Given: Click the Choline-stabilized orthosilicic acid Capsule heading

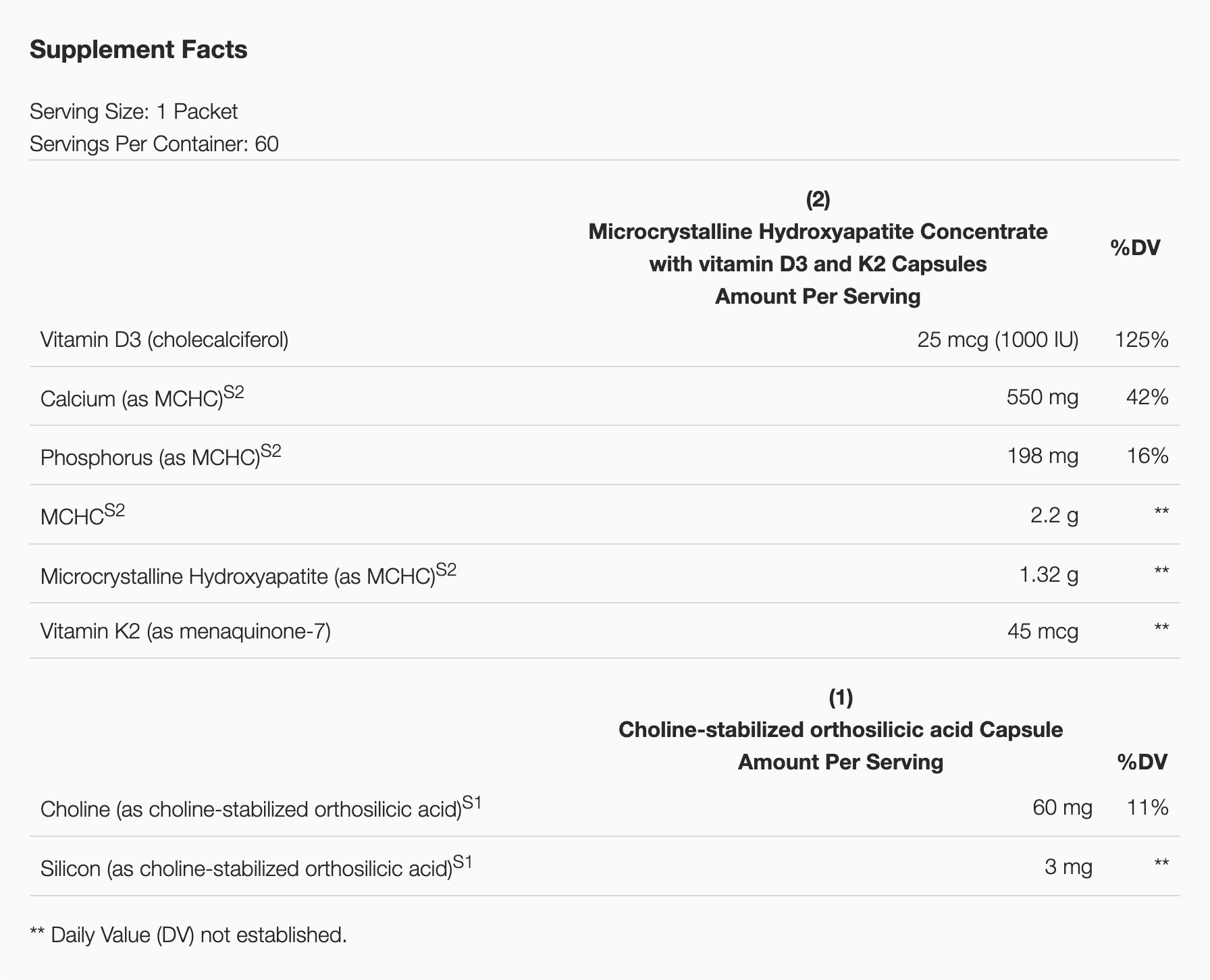Looking at the screenshot, I should [840, 730].
